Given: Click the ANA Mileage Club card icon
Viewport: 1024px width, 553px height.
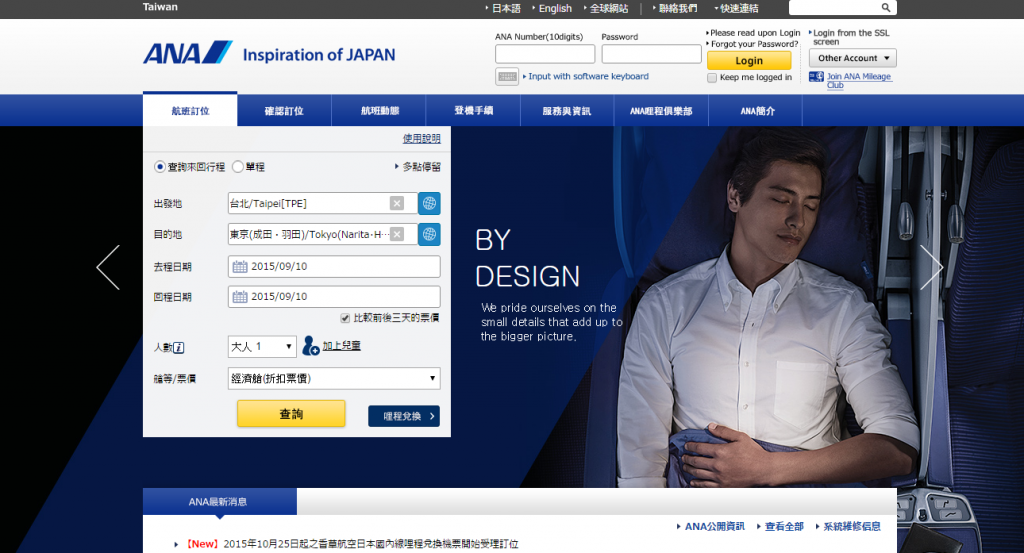Looking at the screenshot, I should (x=816, y=76).
